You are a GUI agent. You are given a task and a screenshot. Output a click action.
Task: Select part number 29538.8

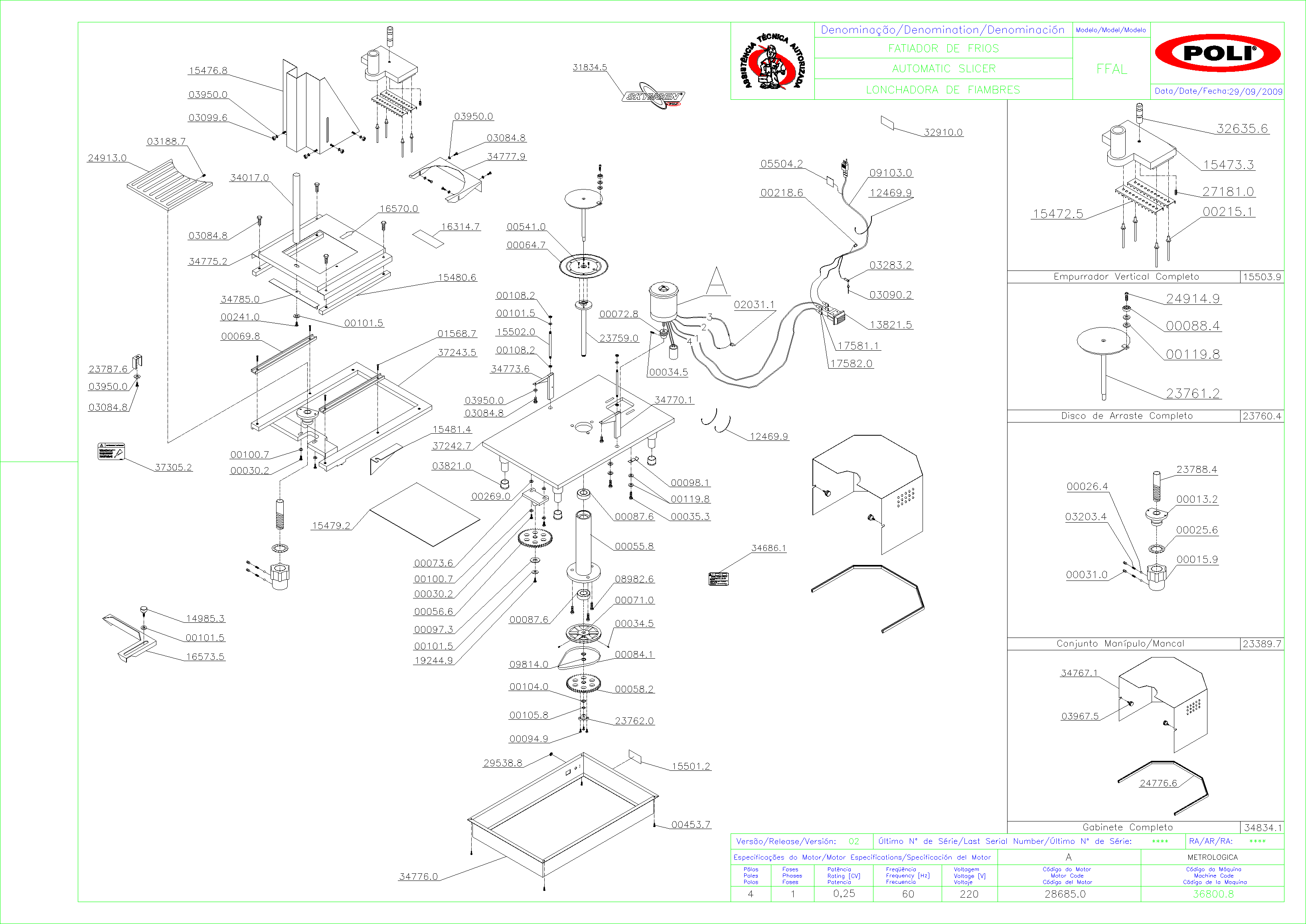pyautogui.click(x=503, y=764)
